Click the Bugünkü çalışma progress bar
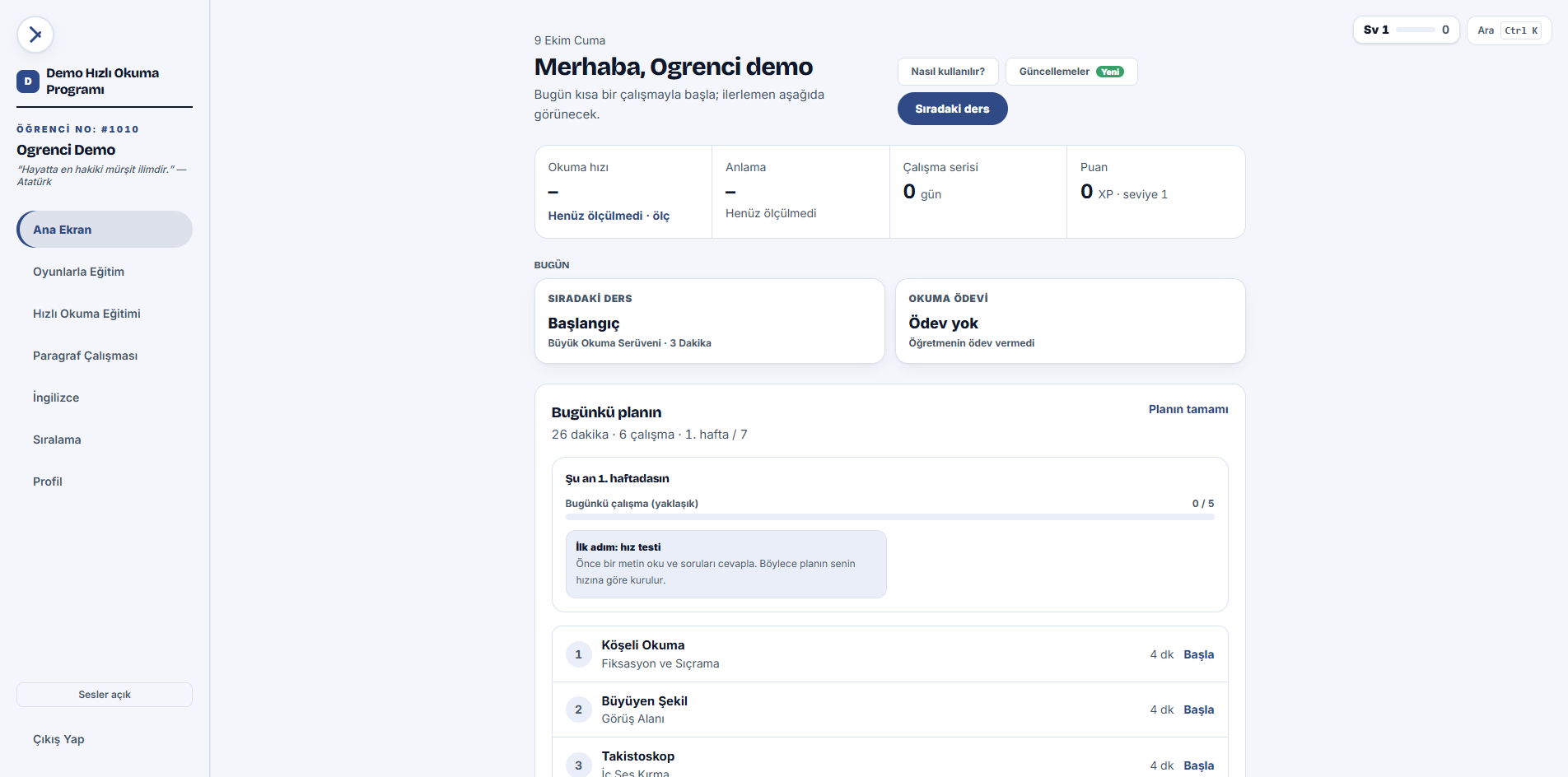 889,517
